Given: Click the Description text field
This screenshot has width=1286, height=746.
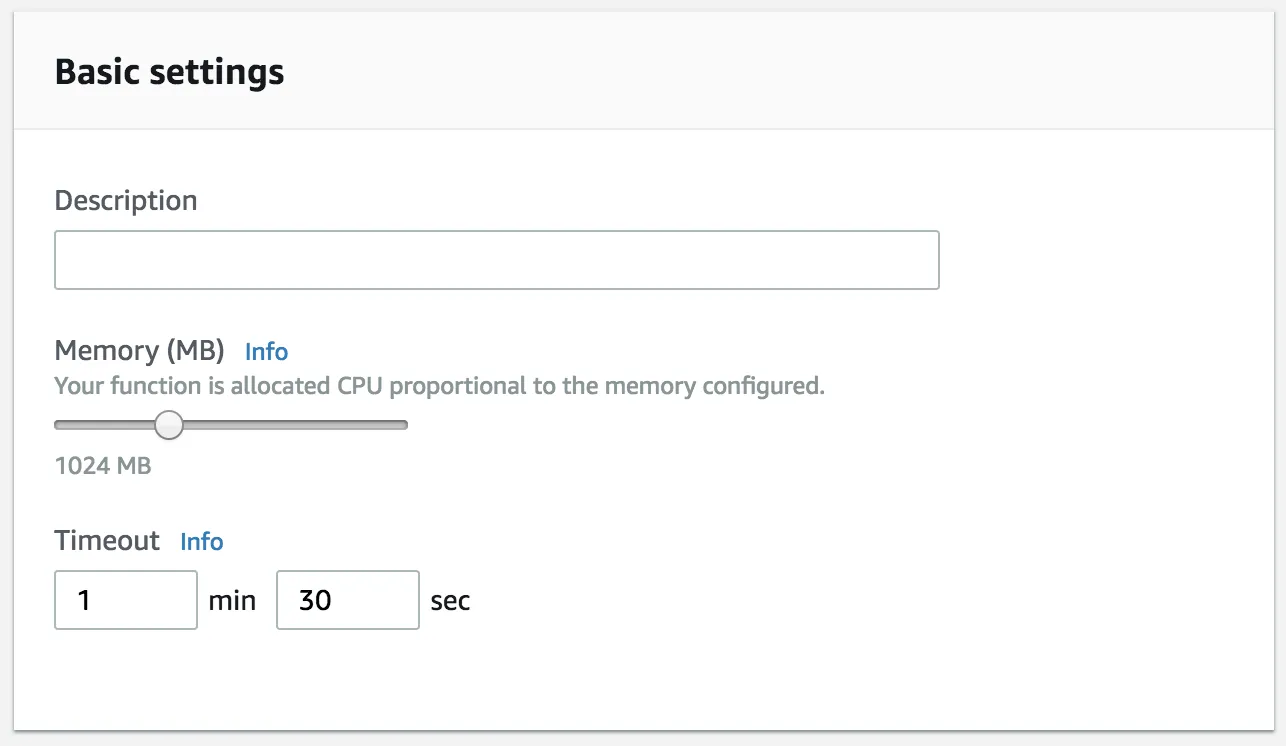Looking at the screenshot, I should point(496,260).
